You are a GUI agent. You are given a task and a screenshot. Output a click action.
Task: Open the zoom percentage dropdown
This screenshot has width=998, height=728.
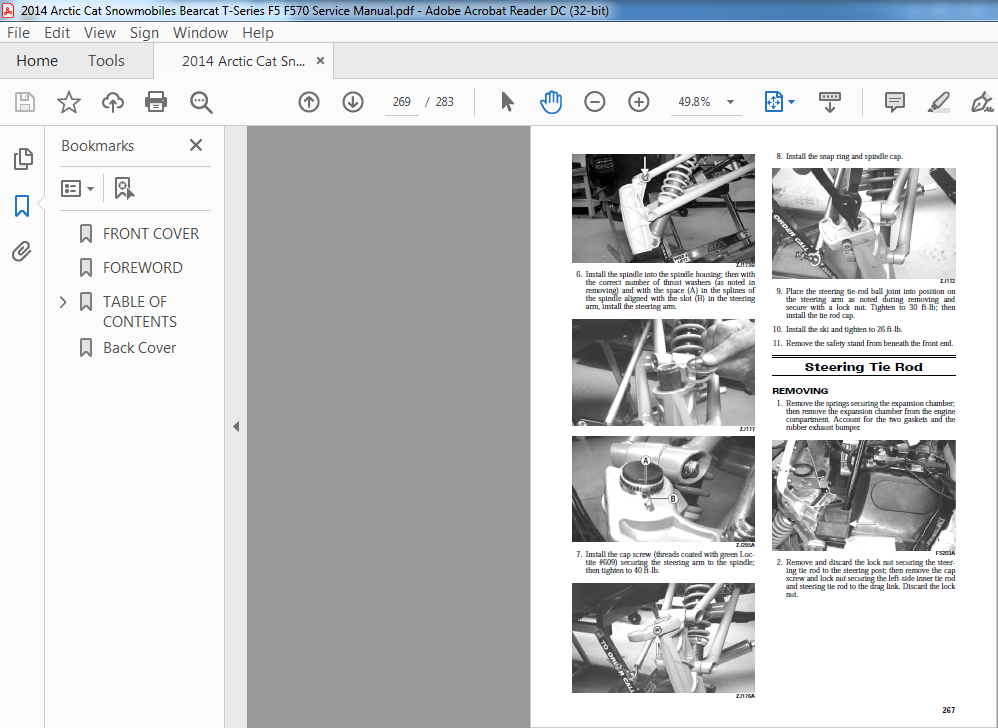(731, 102)
